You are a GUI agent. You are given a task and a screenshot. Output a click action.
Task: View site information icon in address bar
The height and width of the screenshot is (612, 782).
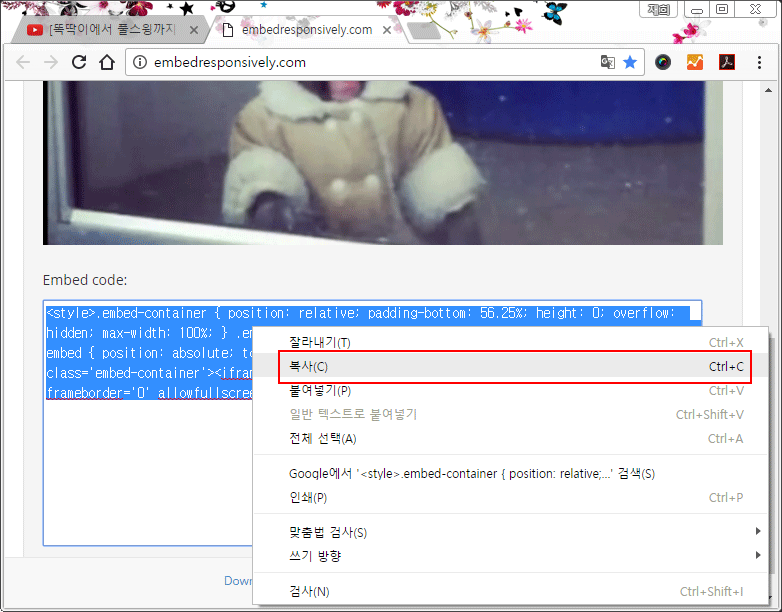coord(140,62)
